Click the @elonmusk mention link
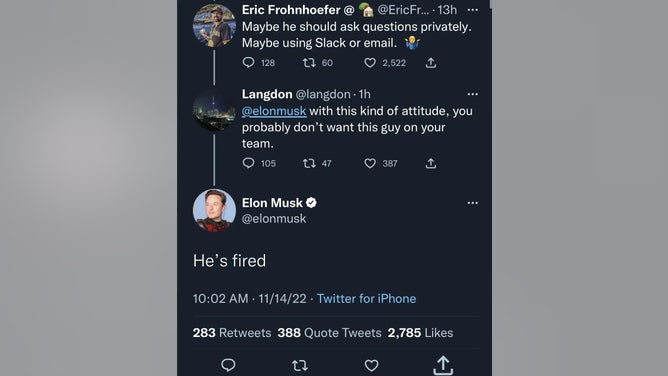668x376 pixels. coord(274,111)
